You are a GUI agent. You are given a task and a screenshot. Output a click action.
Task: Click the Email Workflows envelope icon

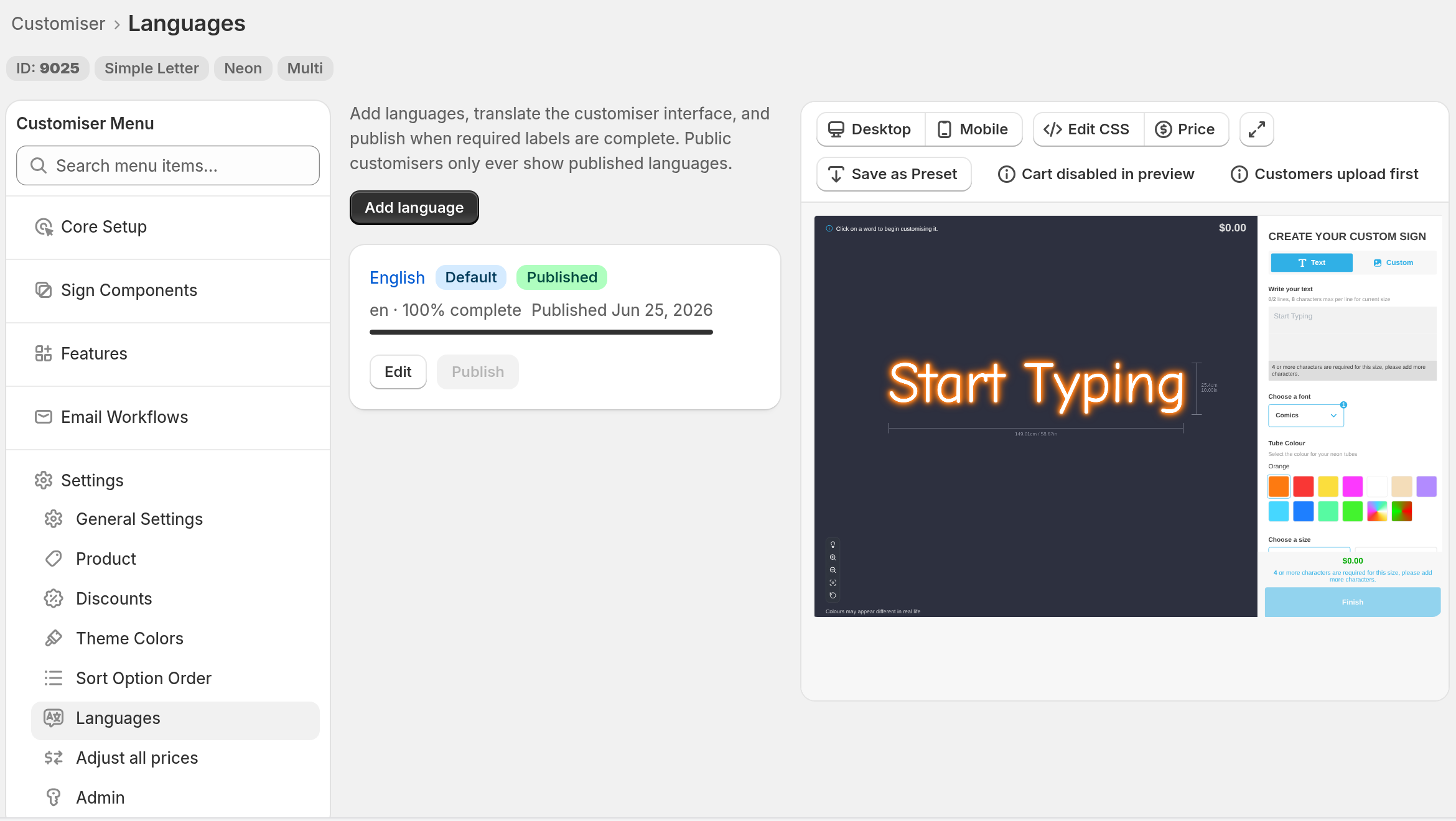44,417
